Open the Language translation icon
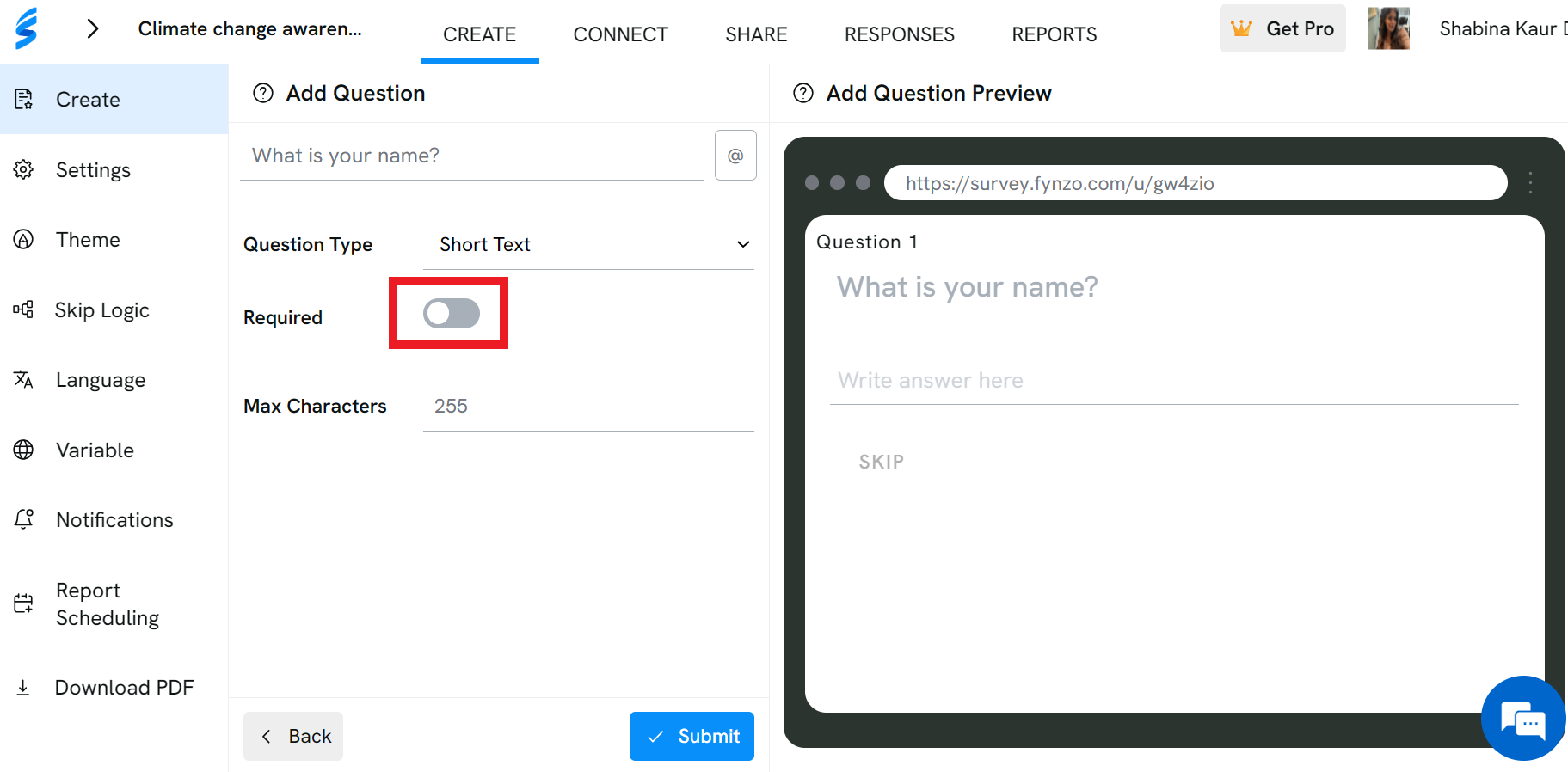The height and width of the screenshot is (772, 1568). click(24, 379)
